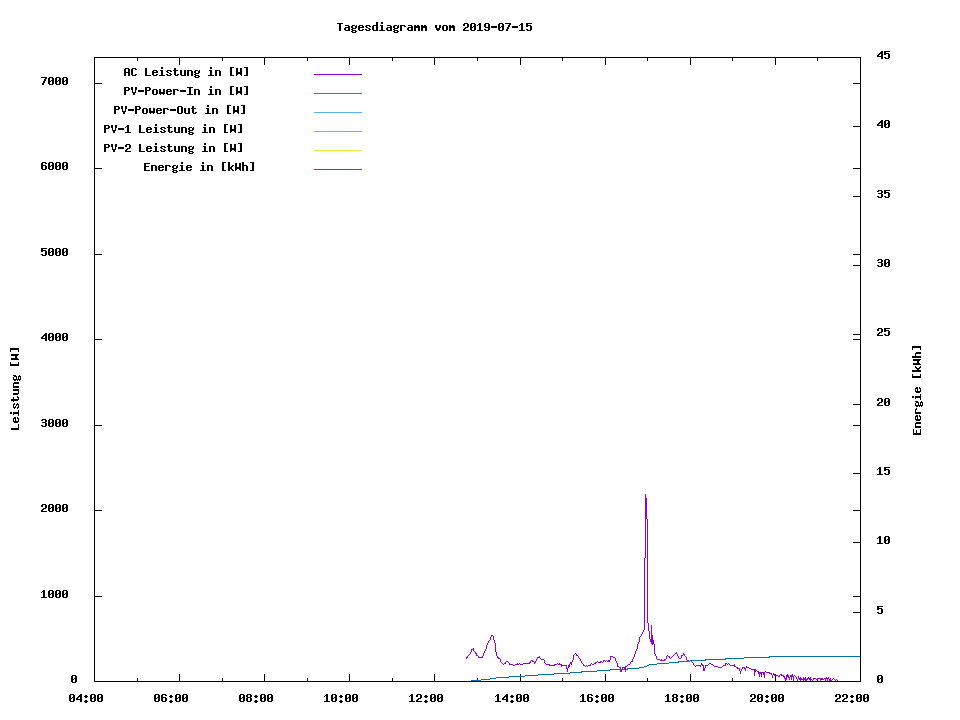Screen dimensions: 960x720
Task: Click the 16:00 tick label on the time axis
Action: click(597, 698)
